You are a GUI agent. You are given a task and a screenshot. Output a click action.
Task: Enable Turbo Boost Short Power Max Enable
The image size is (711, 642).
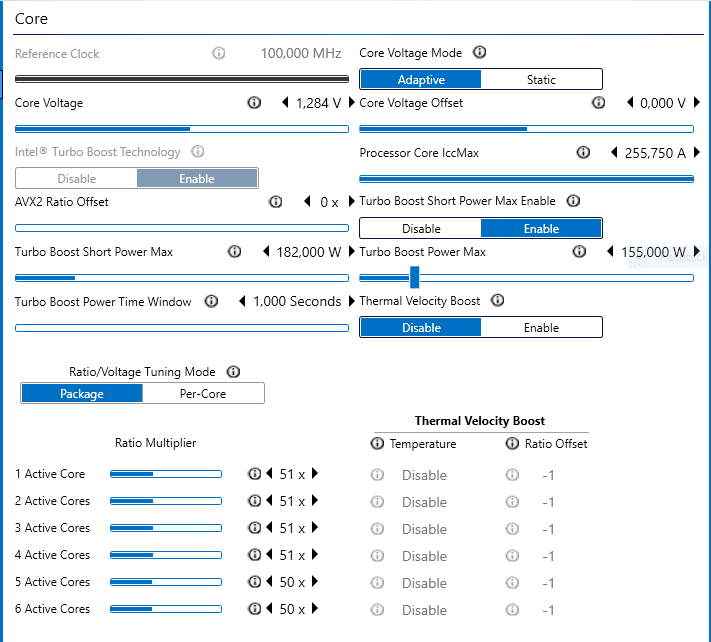pos(541,228)
